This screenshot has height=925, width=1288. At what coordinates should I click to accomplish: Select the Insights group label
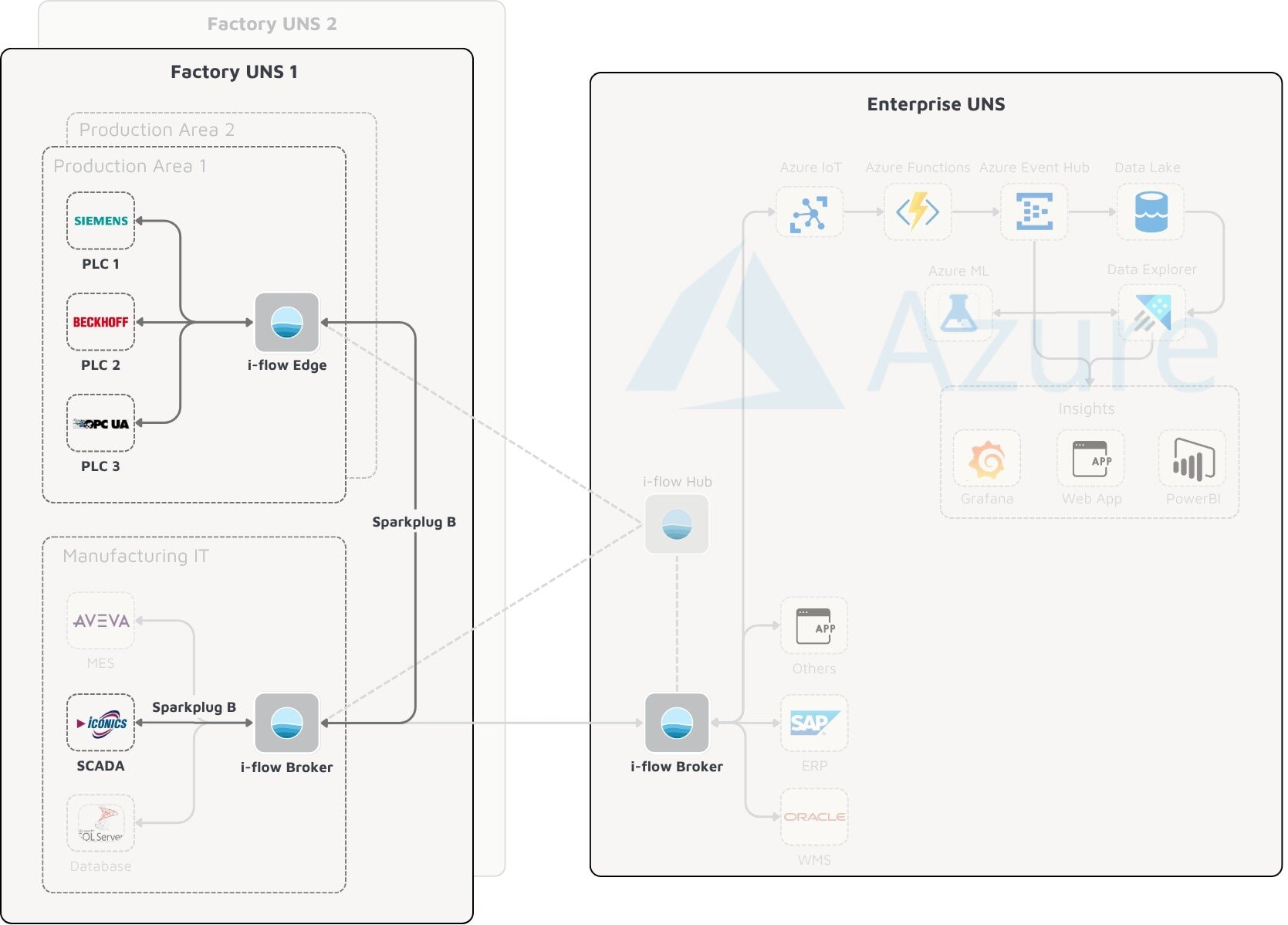[1087, 408]
